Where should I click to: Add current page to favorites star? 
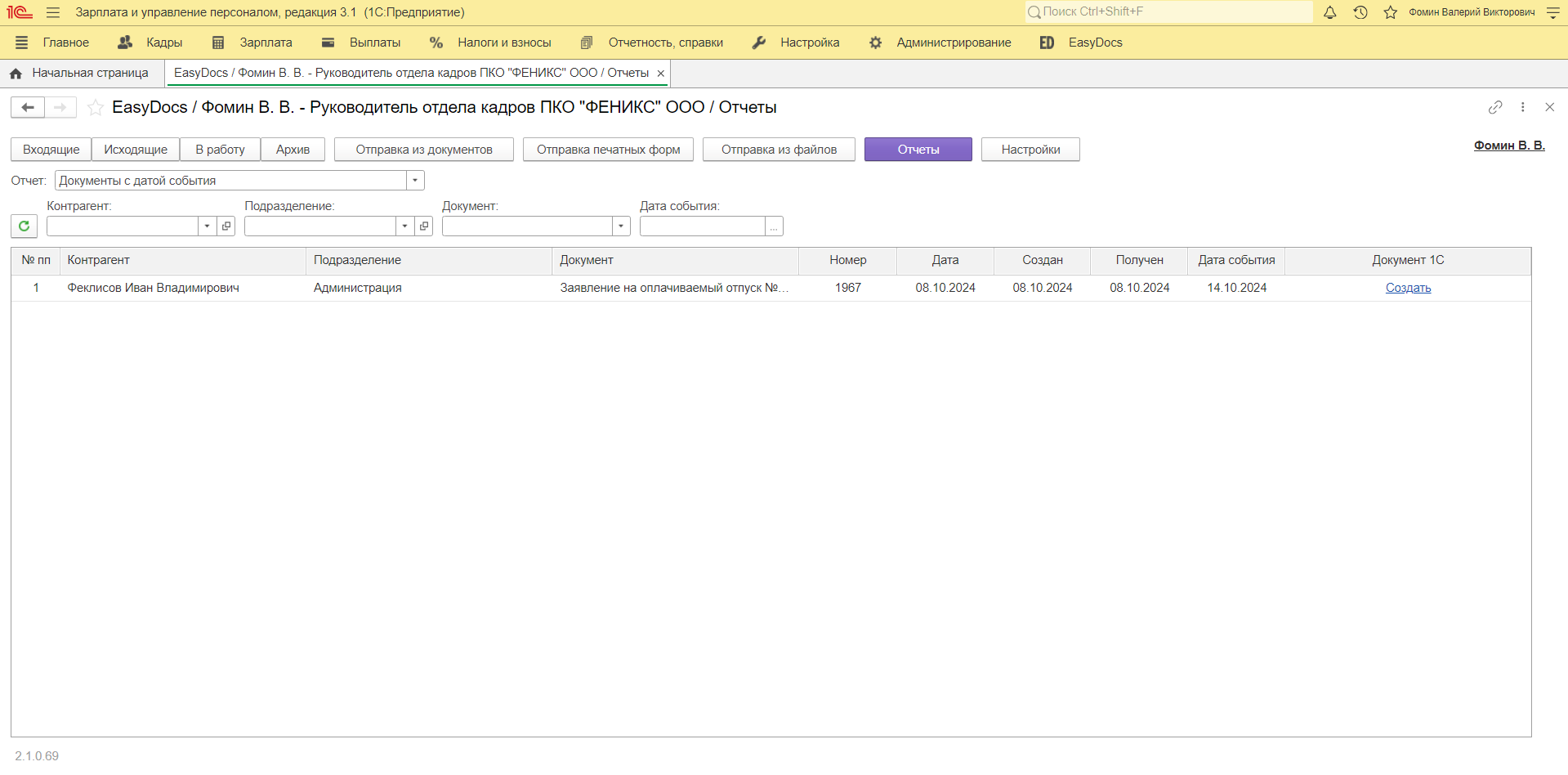click(x=96, y=108)
